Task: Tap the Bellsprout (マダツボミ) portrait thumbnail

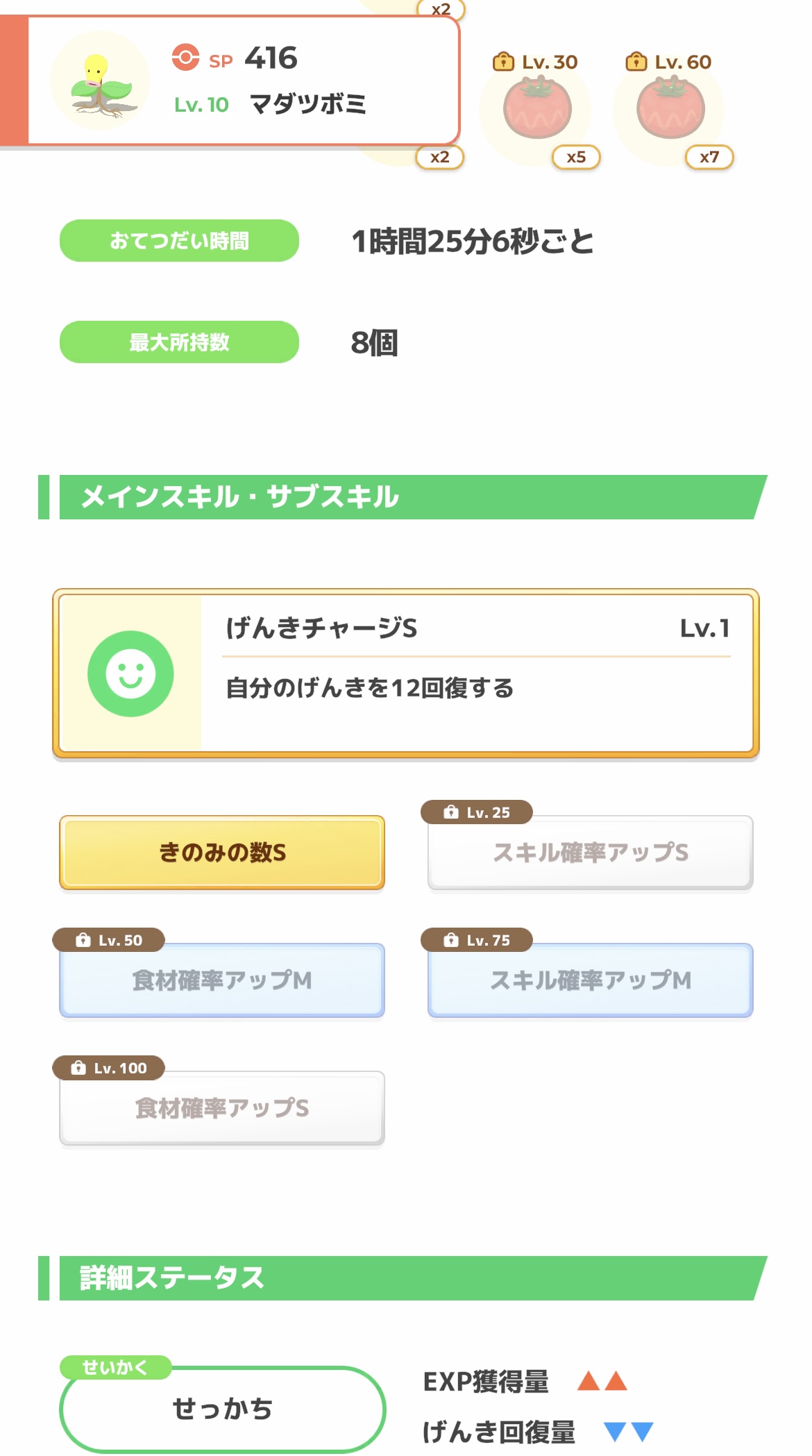Action: pyautogui.click(x=101, y=81)
